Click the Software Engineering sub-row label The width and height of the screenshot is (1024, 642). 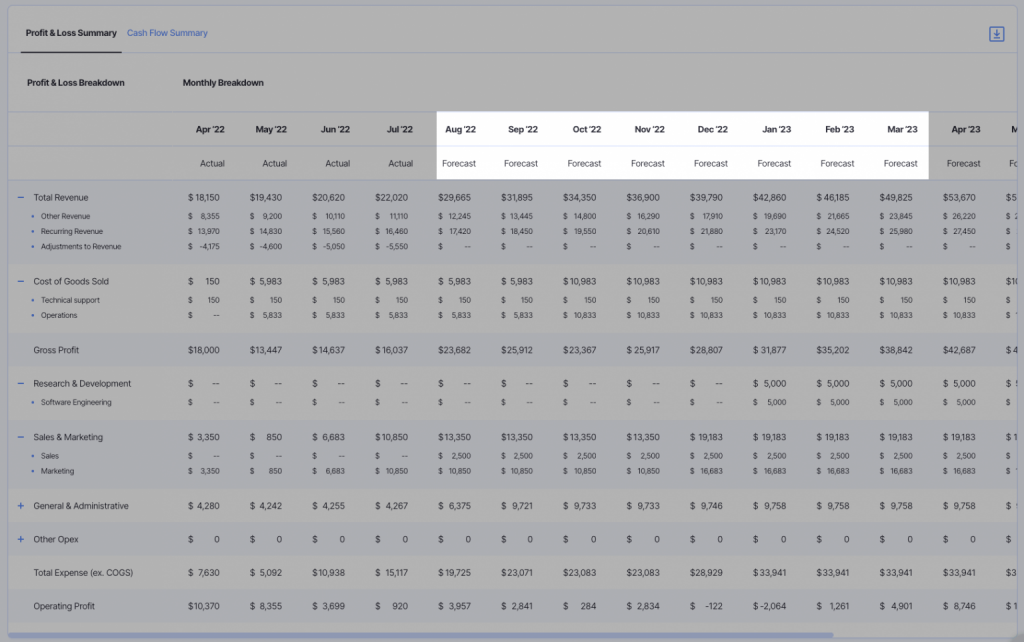[x=75, y=400]
